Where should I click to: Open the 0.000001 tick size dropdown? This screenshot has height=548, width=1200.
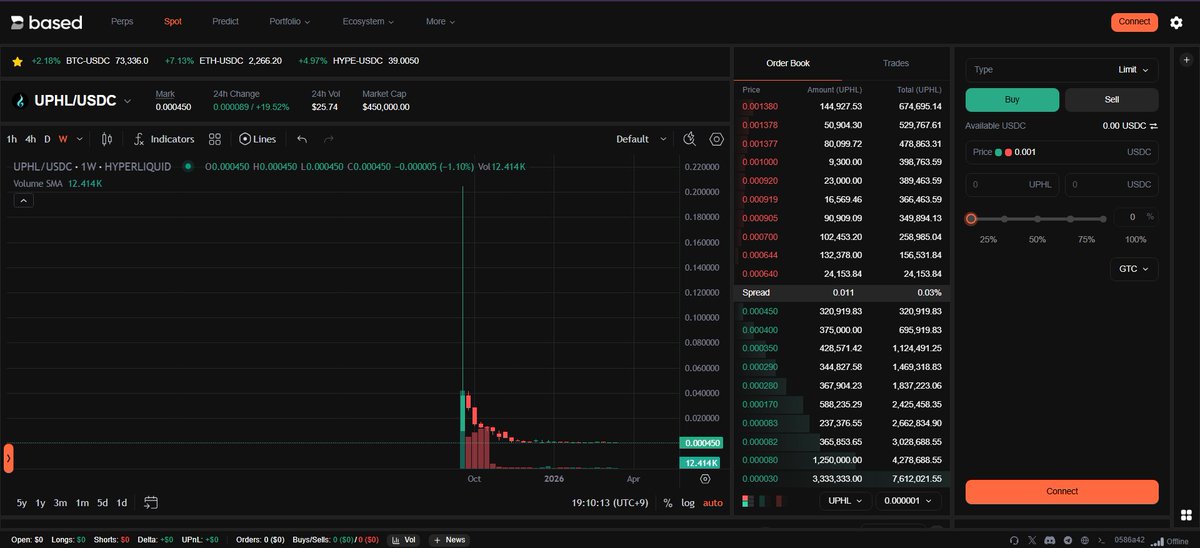tap(909, 501)
